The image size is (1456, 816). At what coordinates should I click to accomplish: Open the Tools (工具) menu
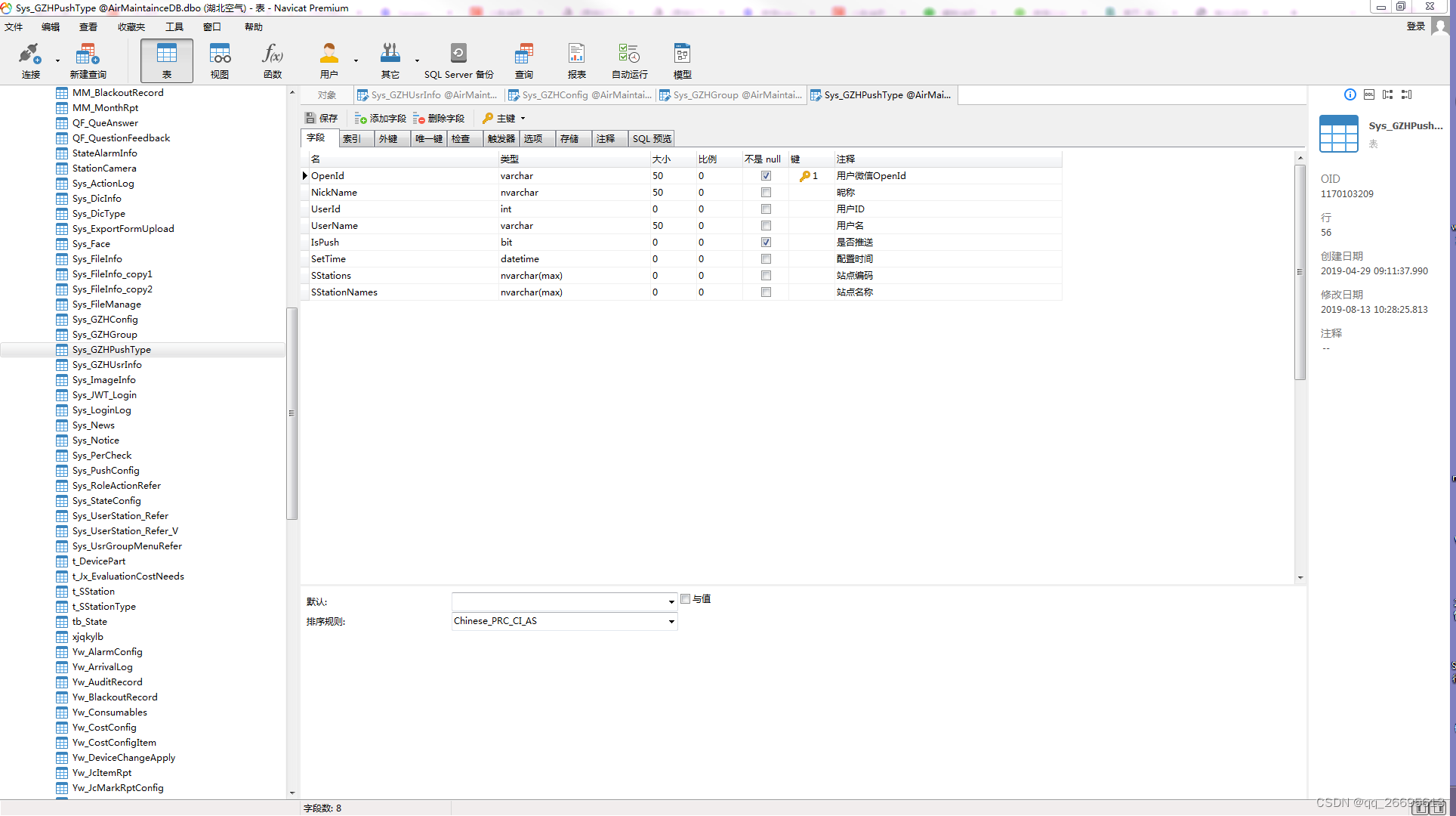click(174, 27)
